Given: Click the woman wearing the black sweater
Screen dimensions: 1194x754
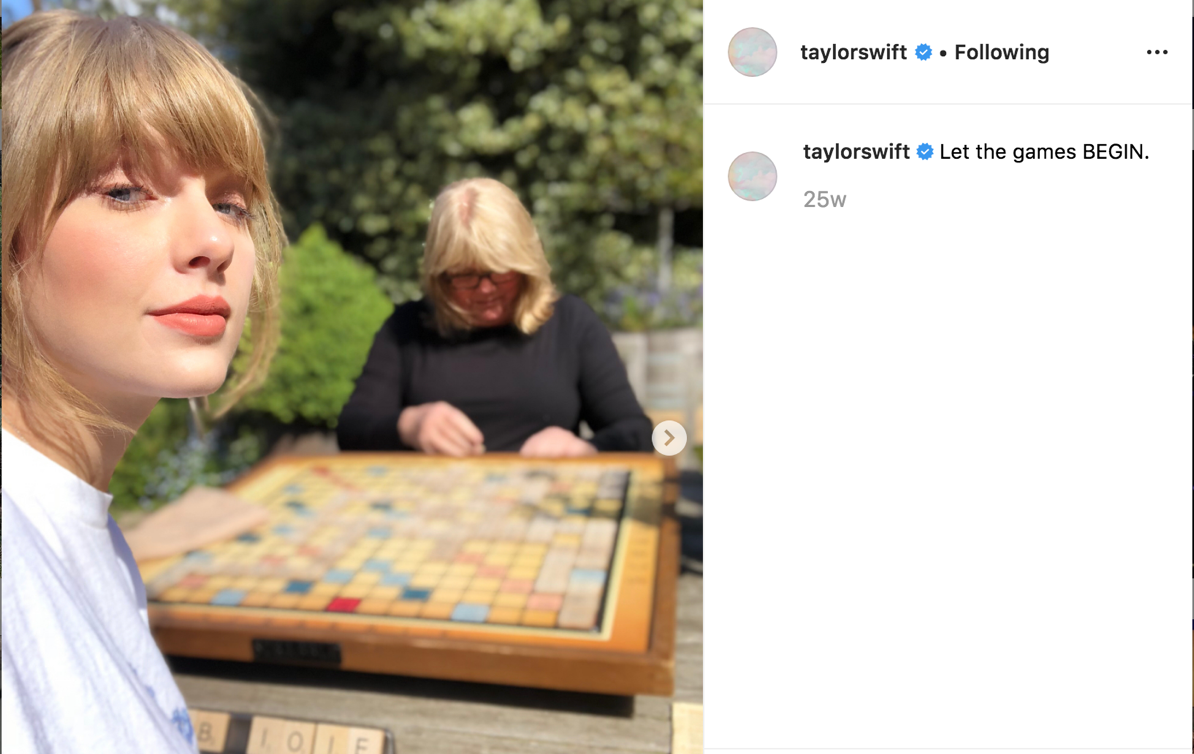Looking at the screenshot, I should pos(495,320).
